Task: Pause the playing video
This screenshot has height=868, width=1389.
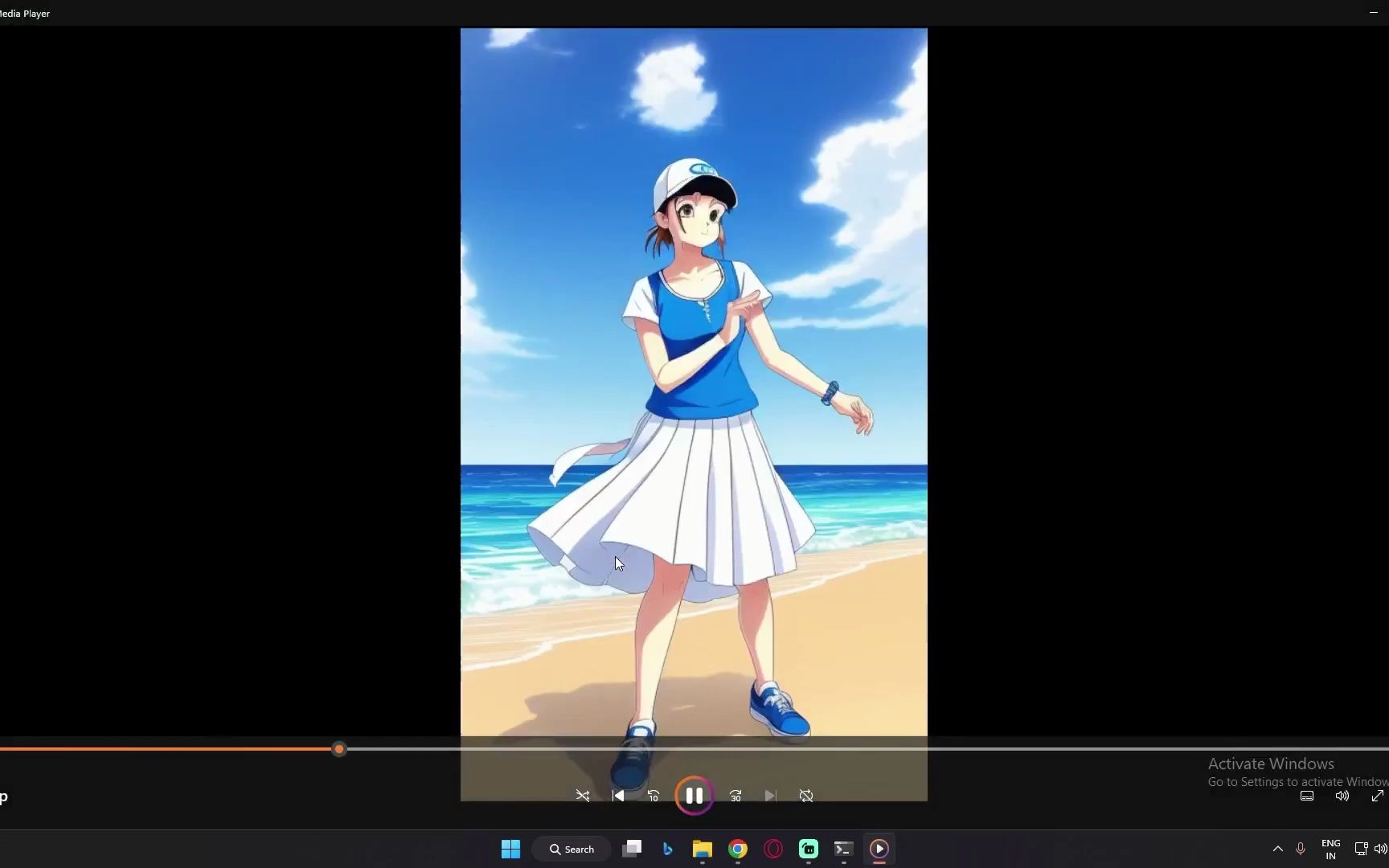Action: pos(694,796)
